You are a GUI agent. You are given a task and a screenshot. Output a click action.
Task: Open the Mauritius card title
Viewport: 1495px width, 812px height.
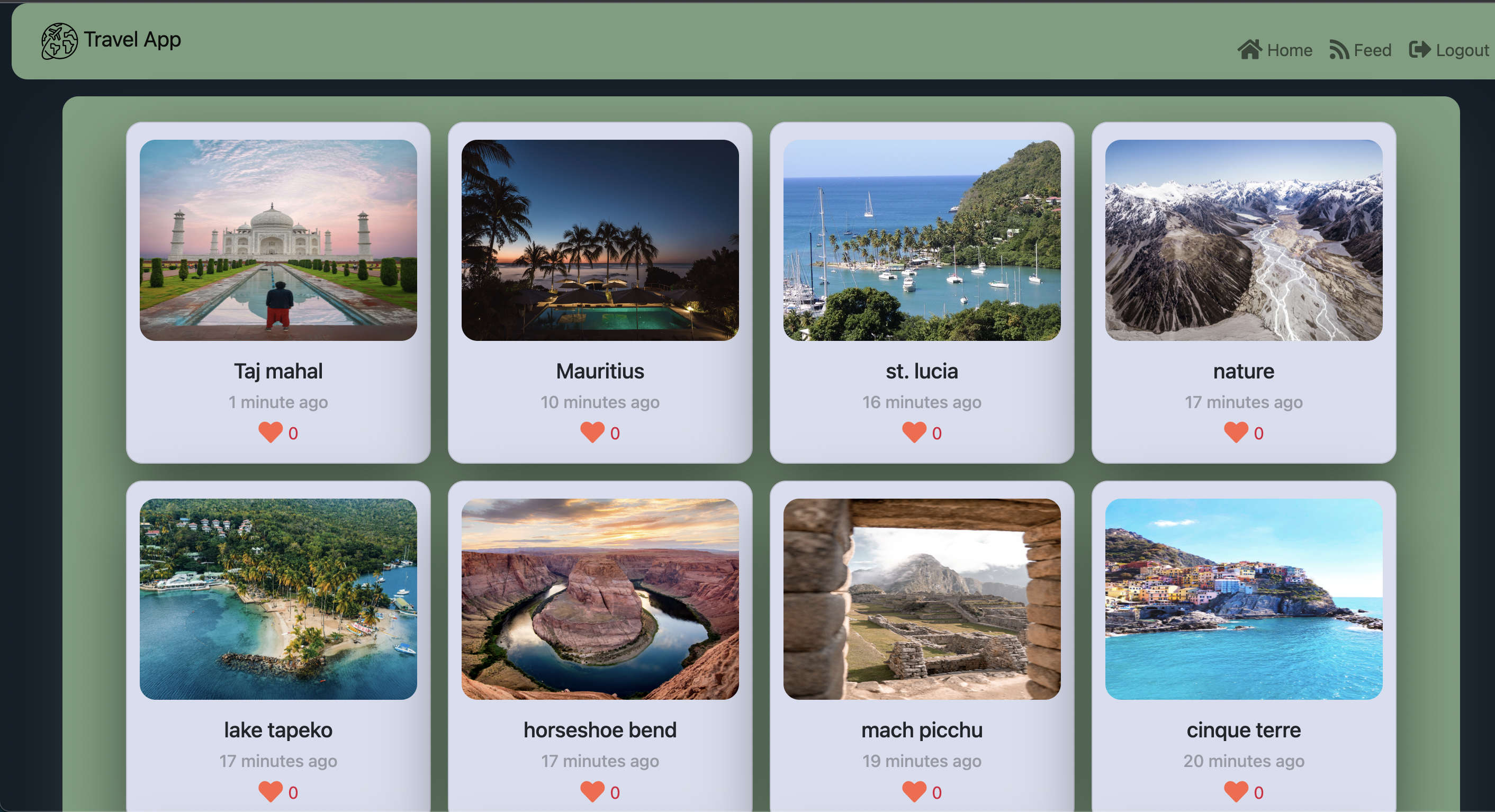[x=600, y=371]
